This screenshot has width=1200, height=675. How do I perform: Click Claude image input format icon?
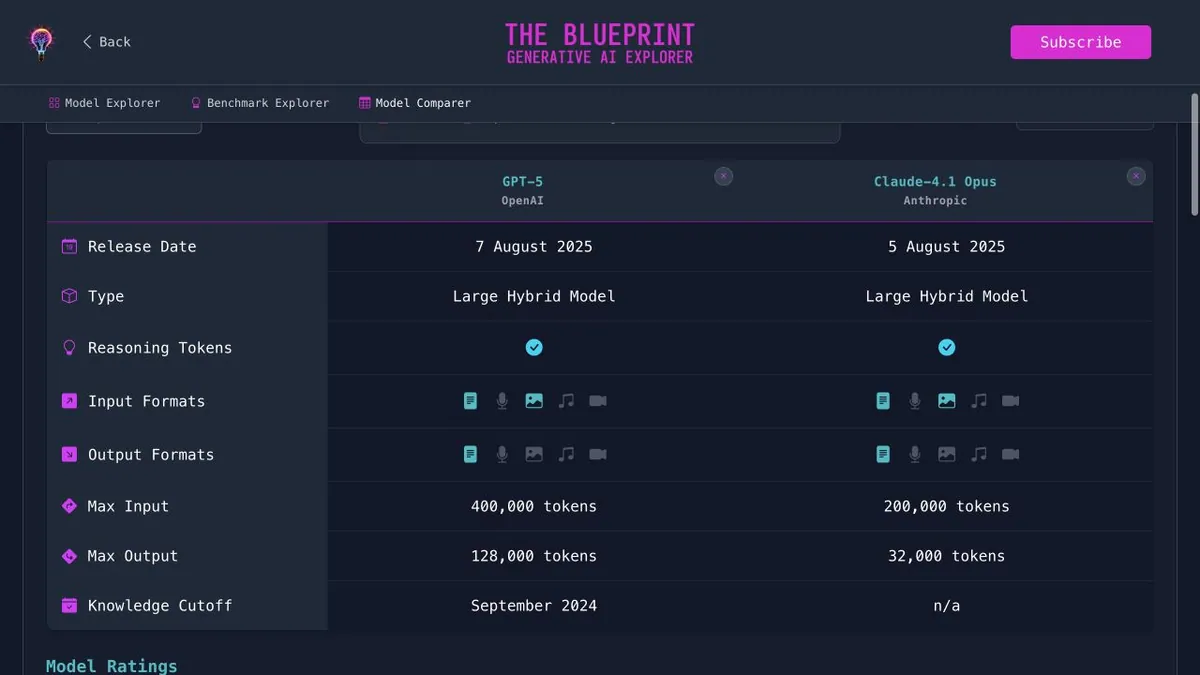click(x=947, y=401)
